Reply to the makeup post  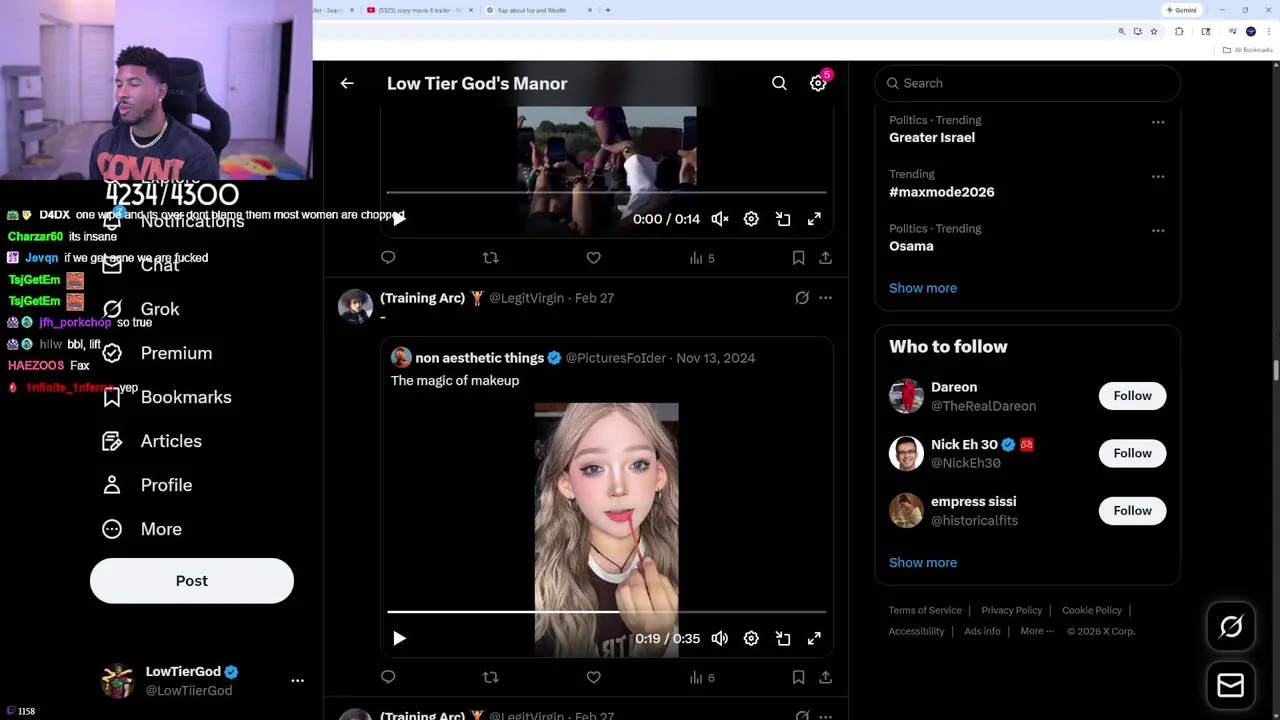pos(388,677)
